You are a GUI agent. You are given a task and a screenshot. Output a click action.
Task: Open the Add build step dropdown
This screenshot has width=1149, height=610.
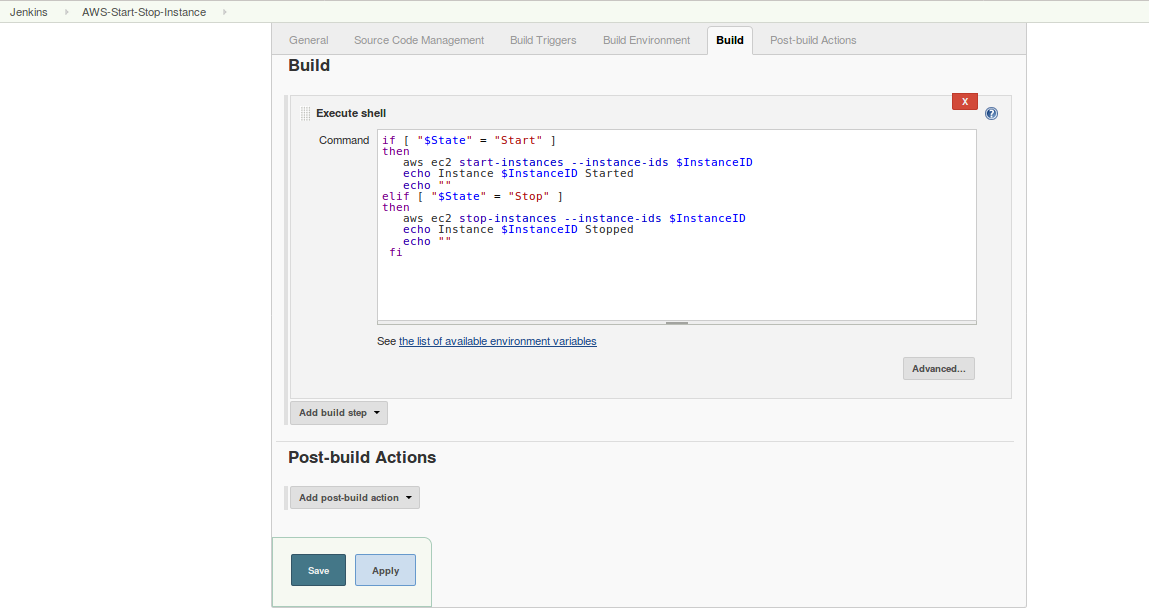338,413
